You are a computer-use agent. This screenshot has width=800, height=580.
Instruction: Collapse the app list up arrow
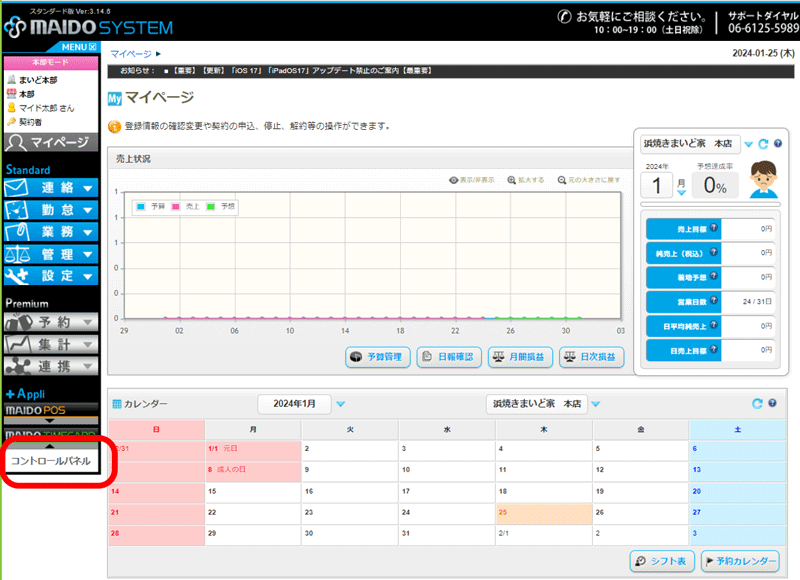pos(49,446)
